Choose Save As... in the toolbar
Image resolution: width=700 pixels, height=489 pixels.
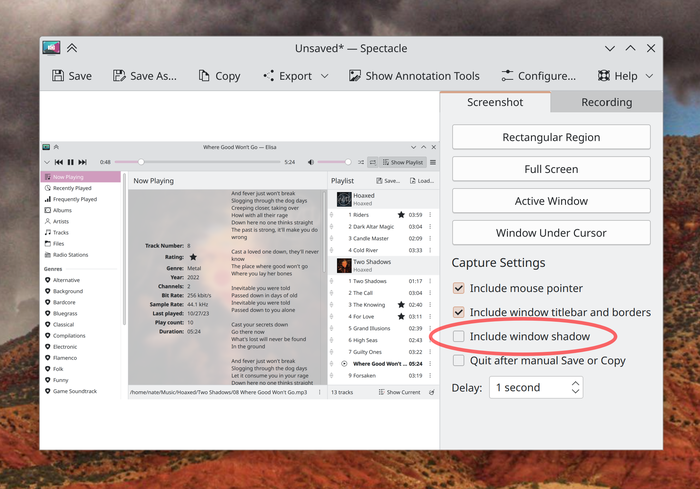point(145,76)
